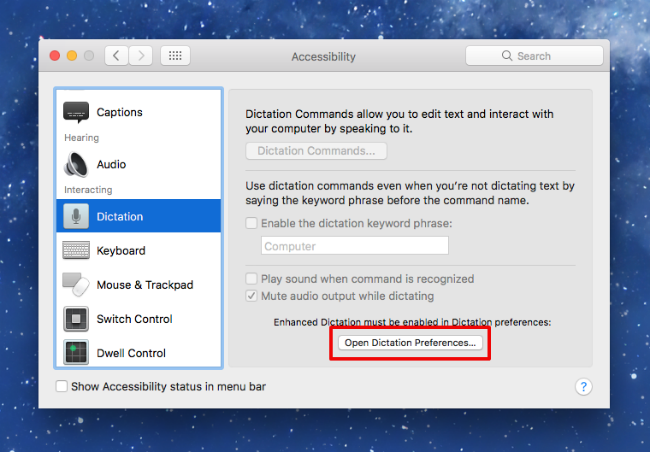This screenshot has width=650, height=452.
Task: Go back with the left chevron
Action: tap(116, 56)
